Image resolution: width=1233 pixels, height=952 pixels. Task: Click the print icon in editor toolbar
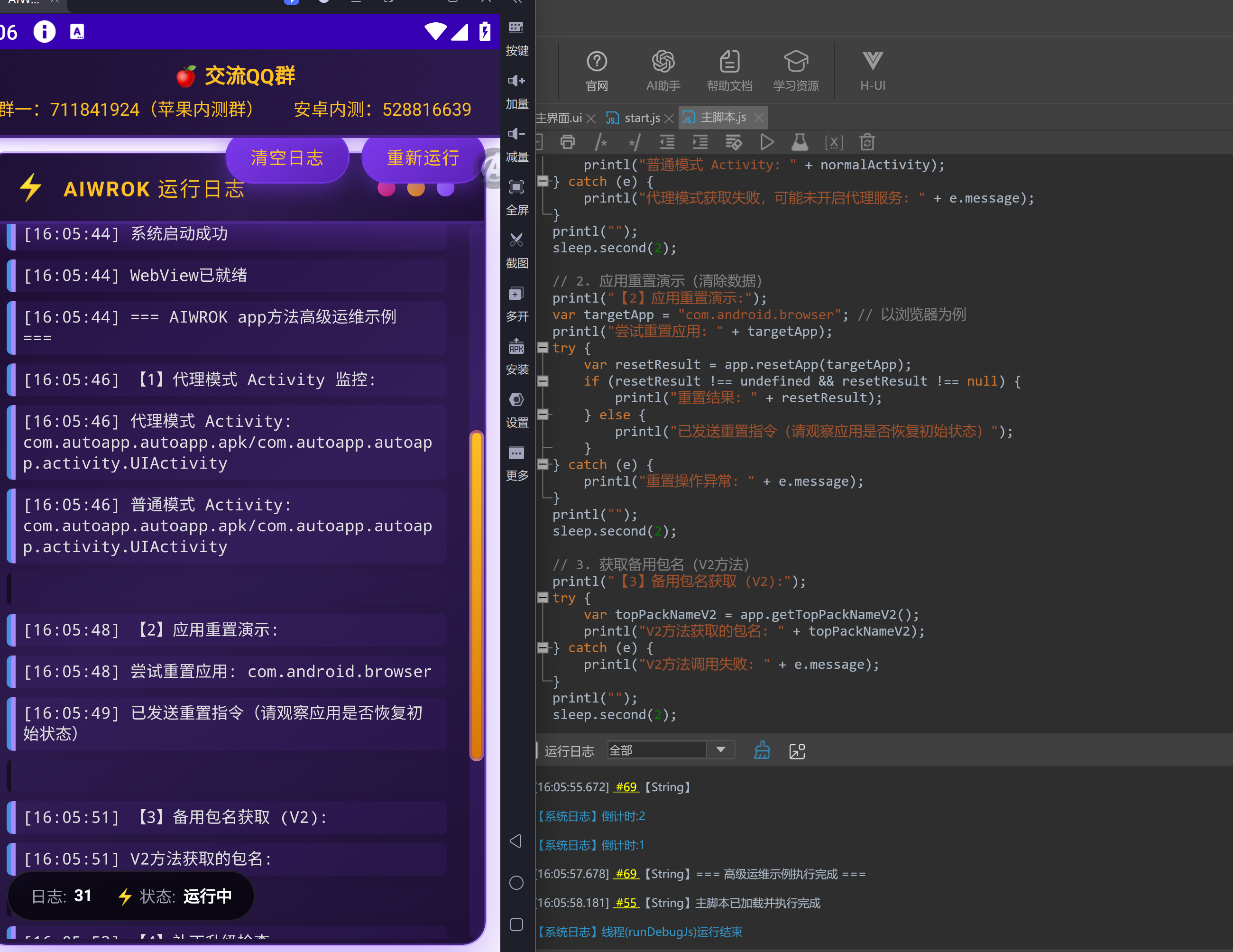[x=567, y=142]
